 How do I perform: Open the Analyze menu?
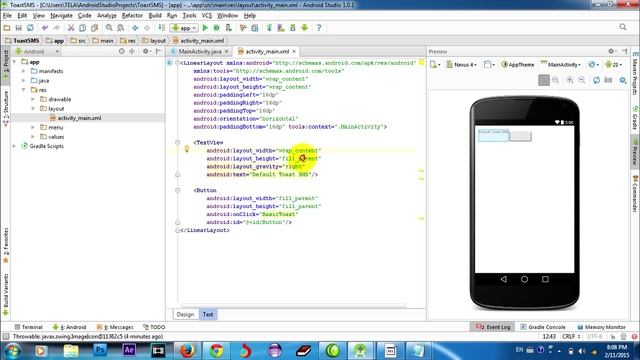(107, 16)
